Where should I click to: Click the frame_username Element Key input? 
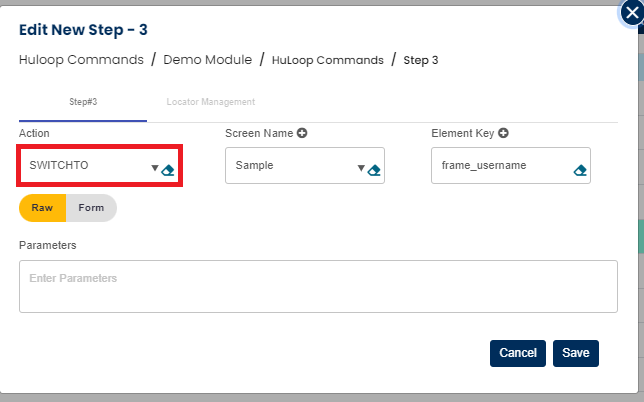[x=500, y=166]
